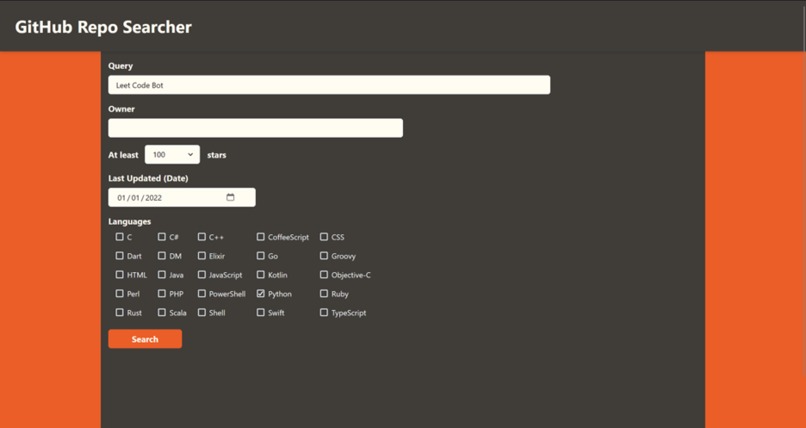Enable the Rust checkbox
This screenshot has height=428, width=806.
pos(120,312)
